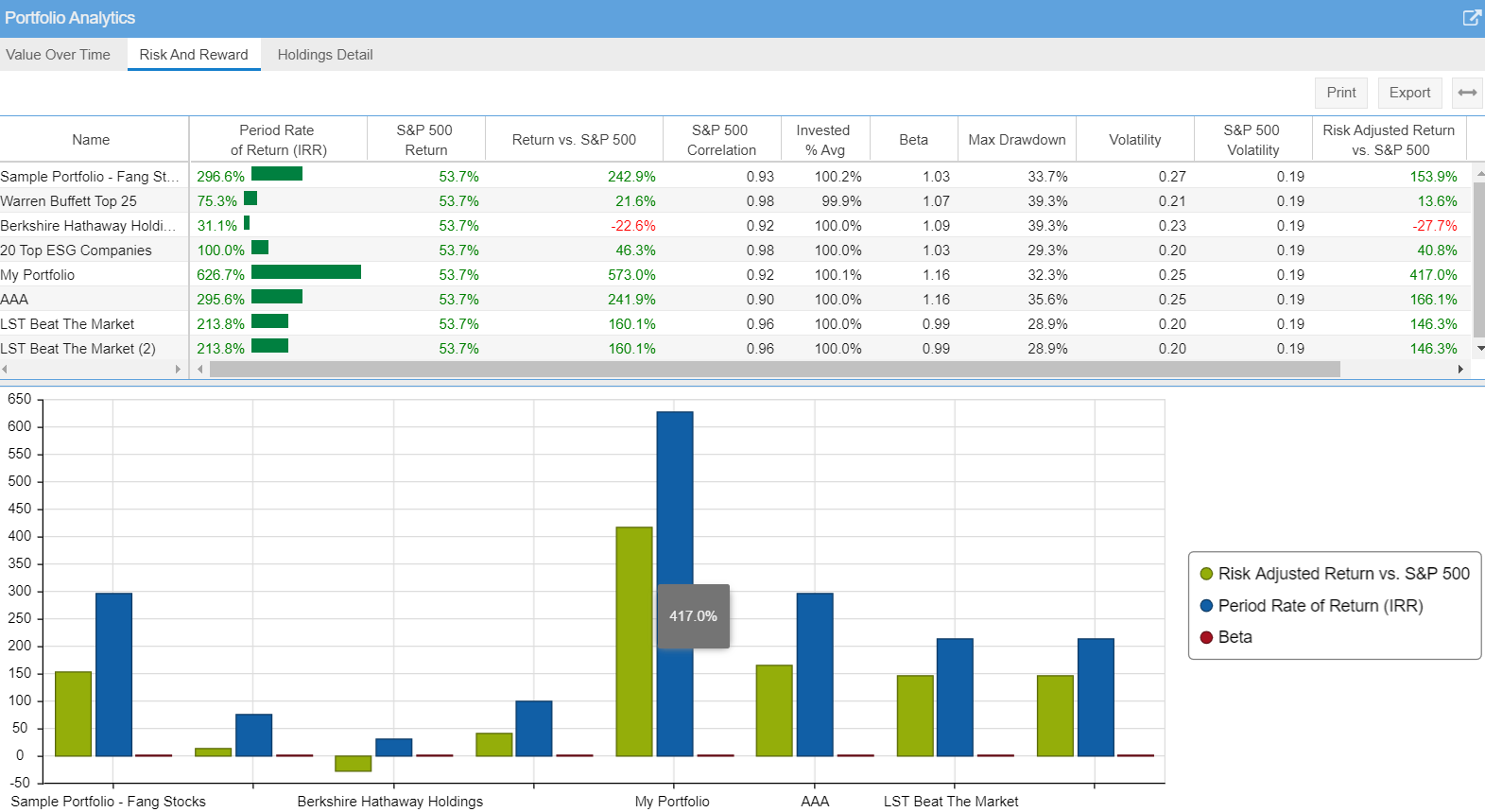Toggle Beta series in chart legend

tap(1226, 637)
